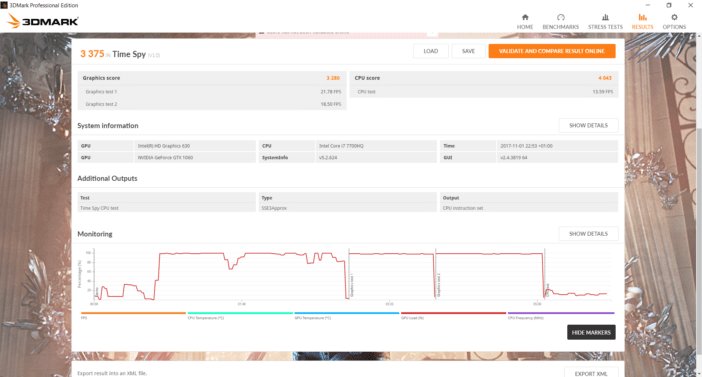Save the Time Spy result
The image size is (702, 377).
click(x=468, y=51)
